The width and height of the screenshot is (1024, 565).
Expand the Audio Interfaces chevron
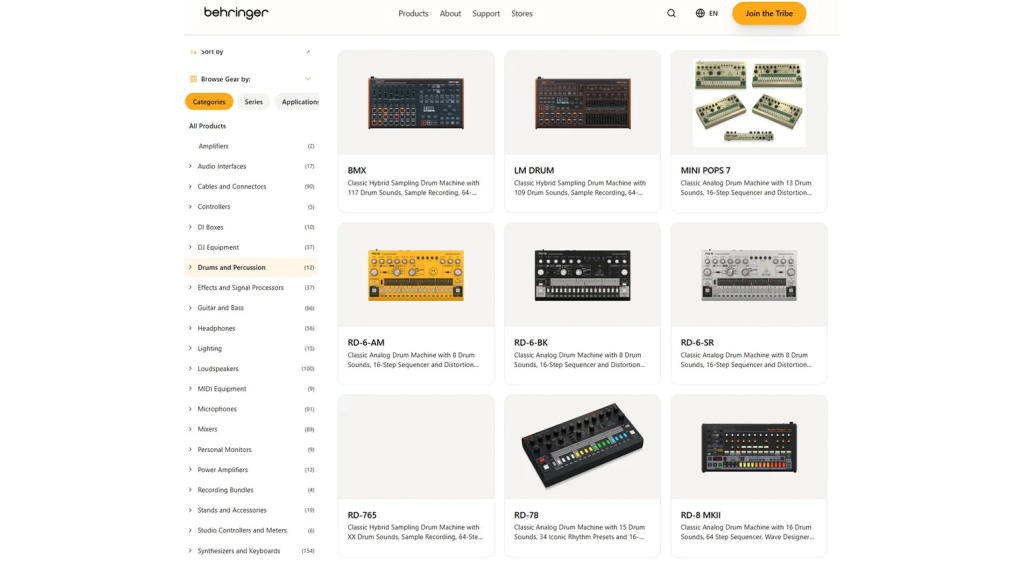tap(190, 166)
